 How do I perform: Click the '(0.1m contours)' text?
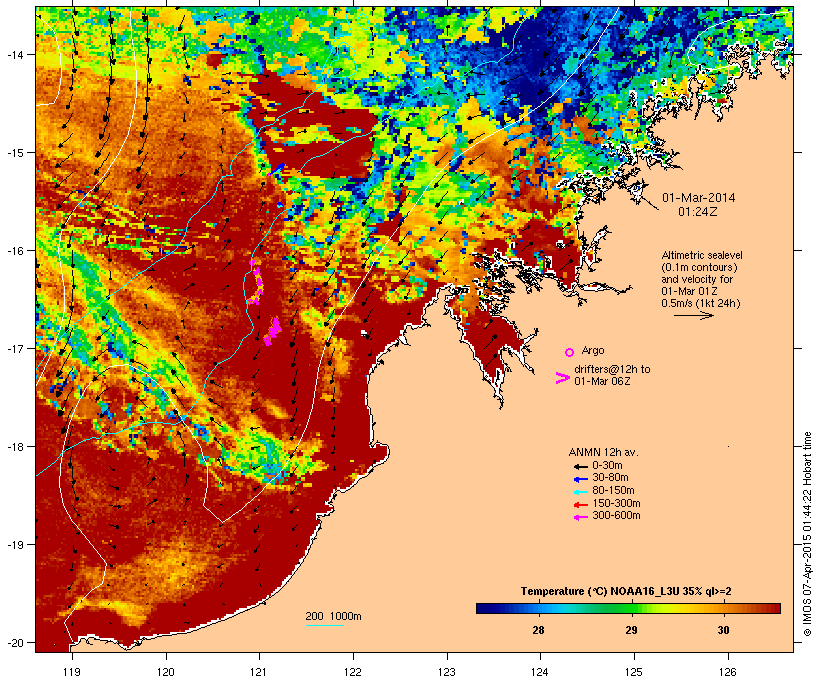(699, 267)
